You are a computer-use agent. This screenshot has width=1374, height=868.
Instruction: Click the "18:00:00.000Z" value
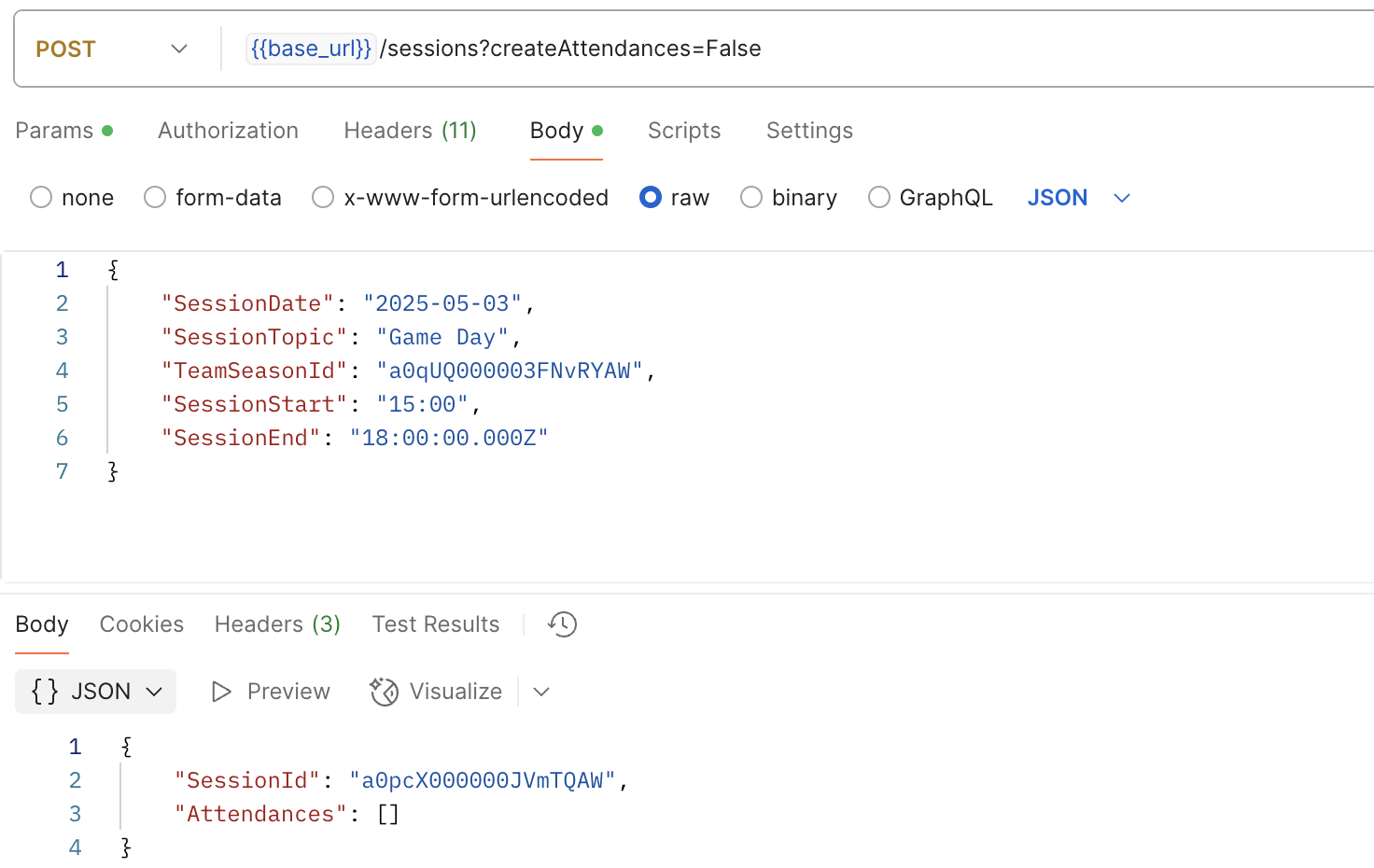pos(449,438)
